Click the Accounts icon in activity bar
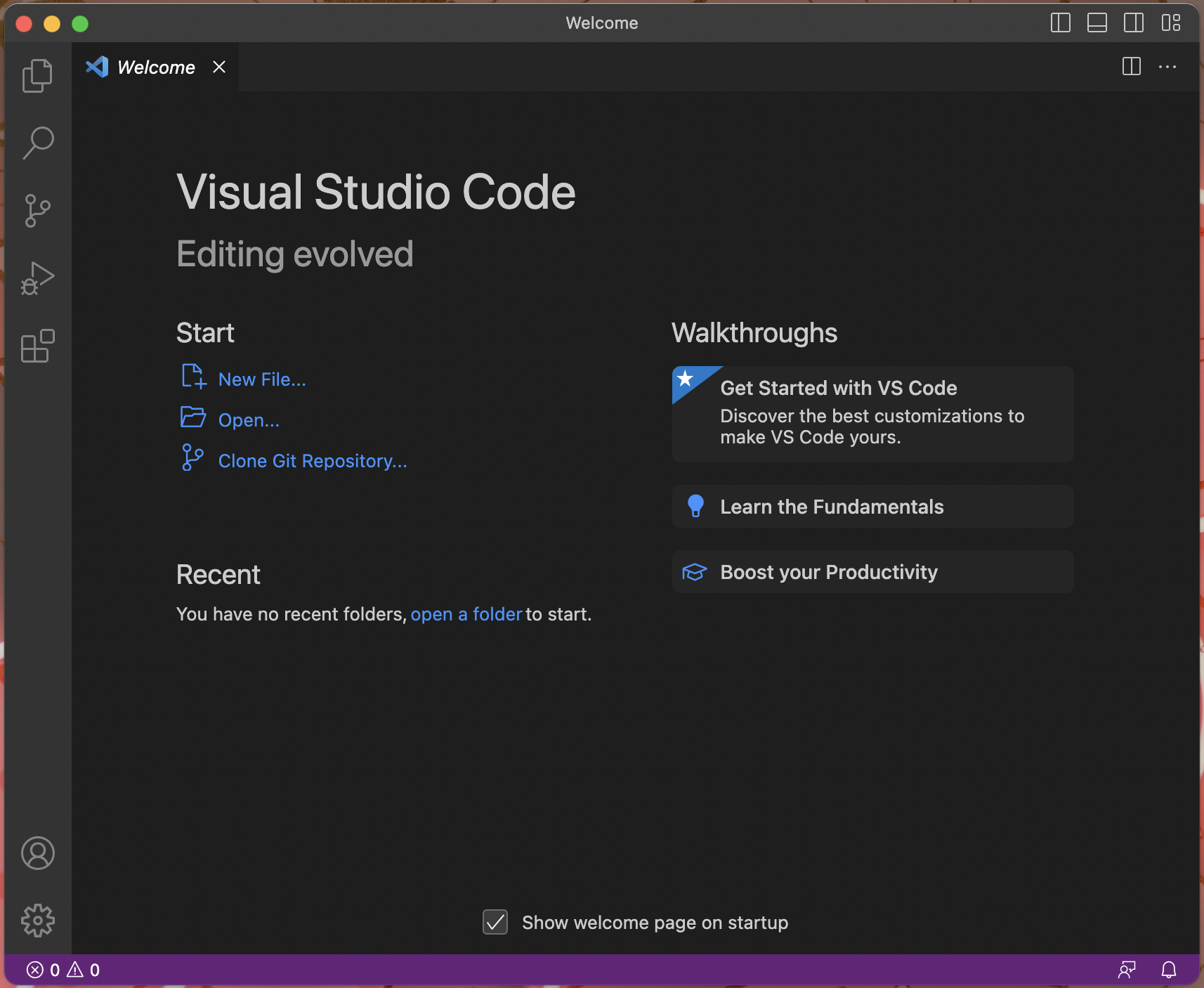 click(x=37, y=853)
